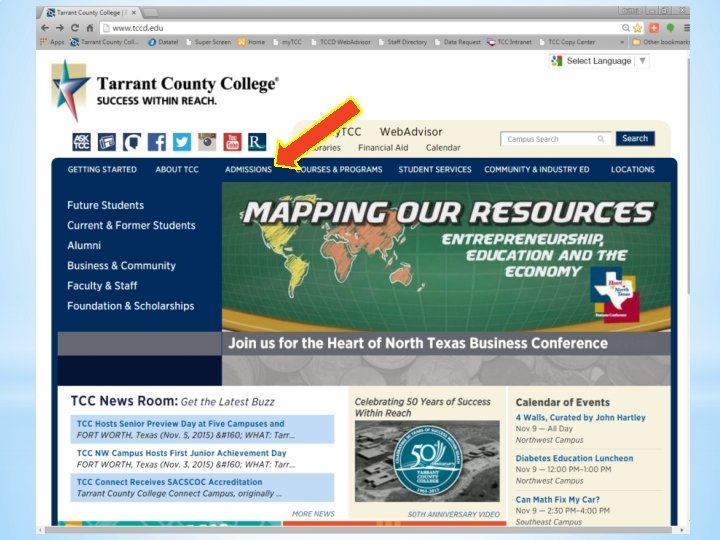Viewport: 720px width, 540px height.
Task: Open 4 Walls, Curated by John Hartley event
Action: pos(580,417)
